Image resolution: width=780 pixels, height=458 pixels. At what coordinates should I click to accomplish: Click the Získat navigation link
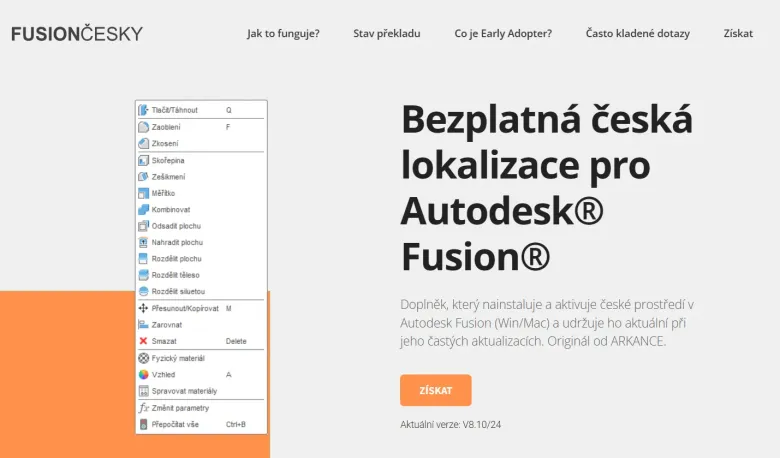(738, 33)
